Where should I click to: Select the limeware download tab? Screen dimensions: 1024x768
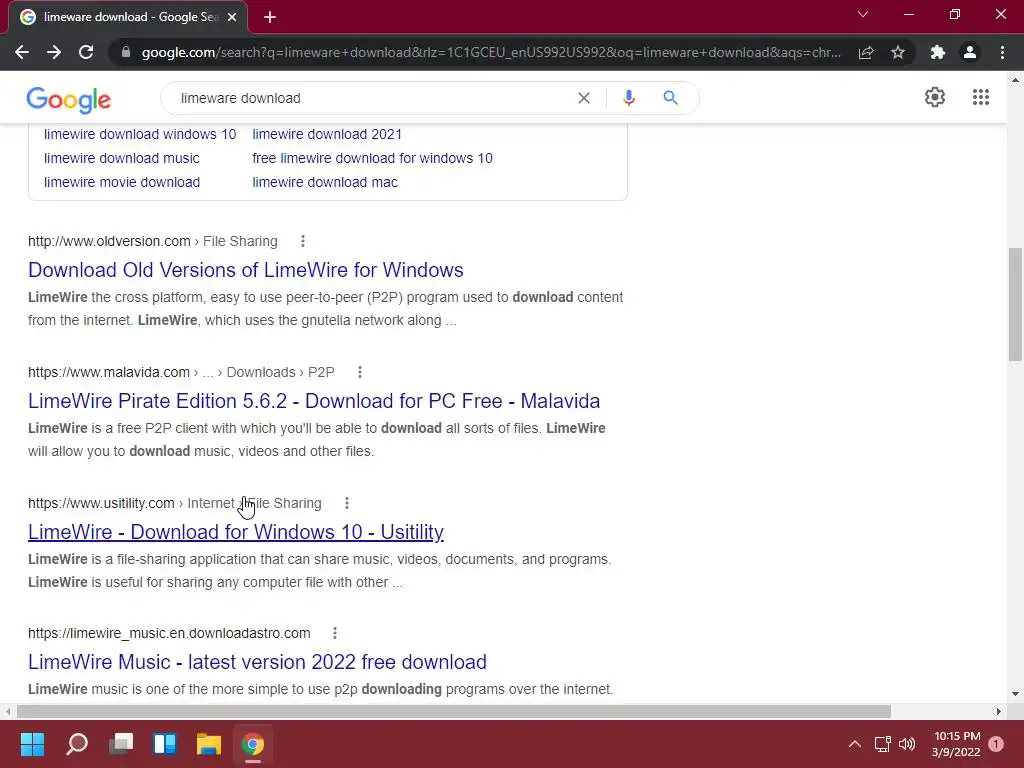[129, 17]
